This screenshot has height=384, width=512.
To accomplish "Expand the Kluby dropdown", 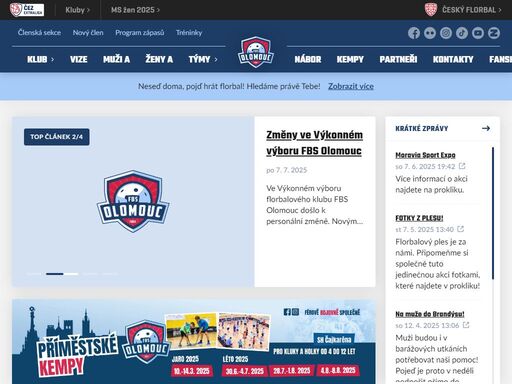I will coord(77,10).
